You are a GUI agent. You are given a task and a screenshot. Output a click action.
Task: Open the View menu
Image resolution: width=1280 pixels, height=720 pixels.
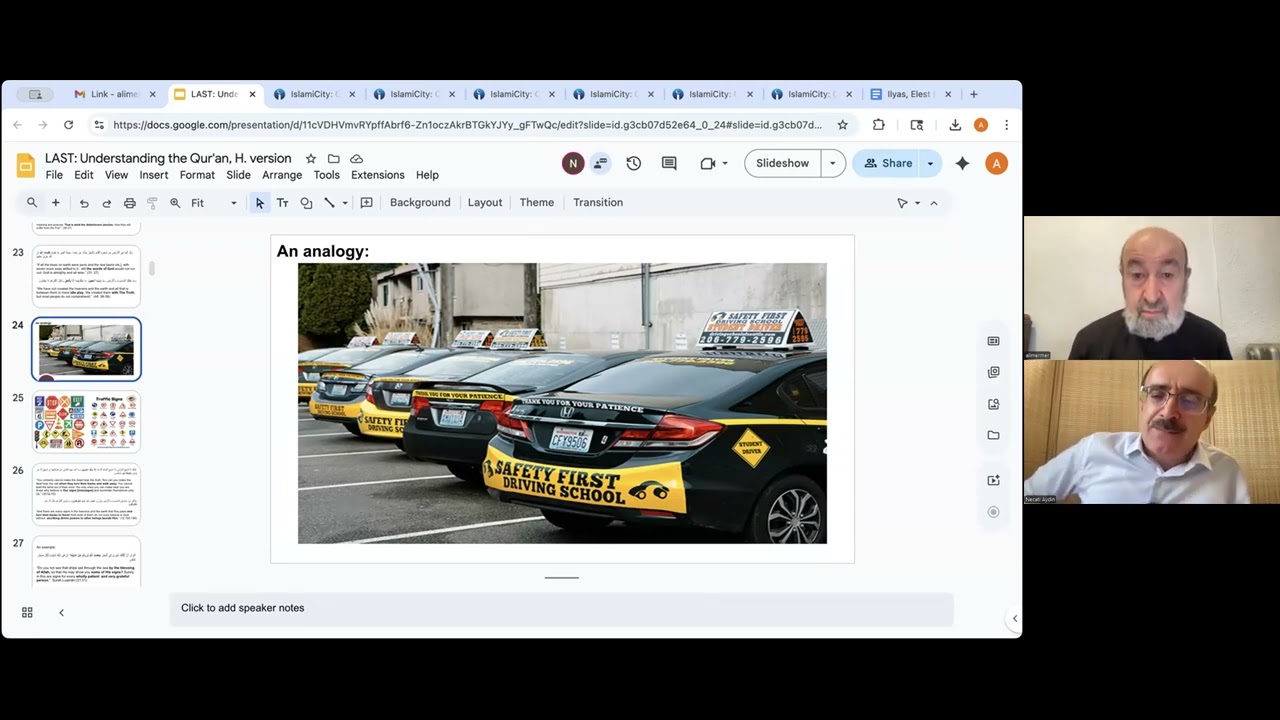coord(117,175)
